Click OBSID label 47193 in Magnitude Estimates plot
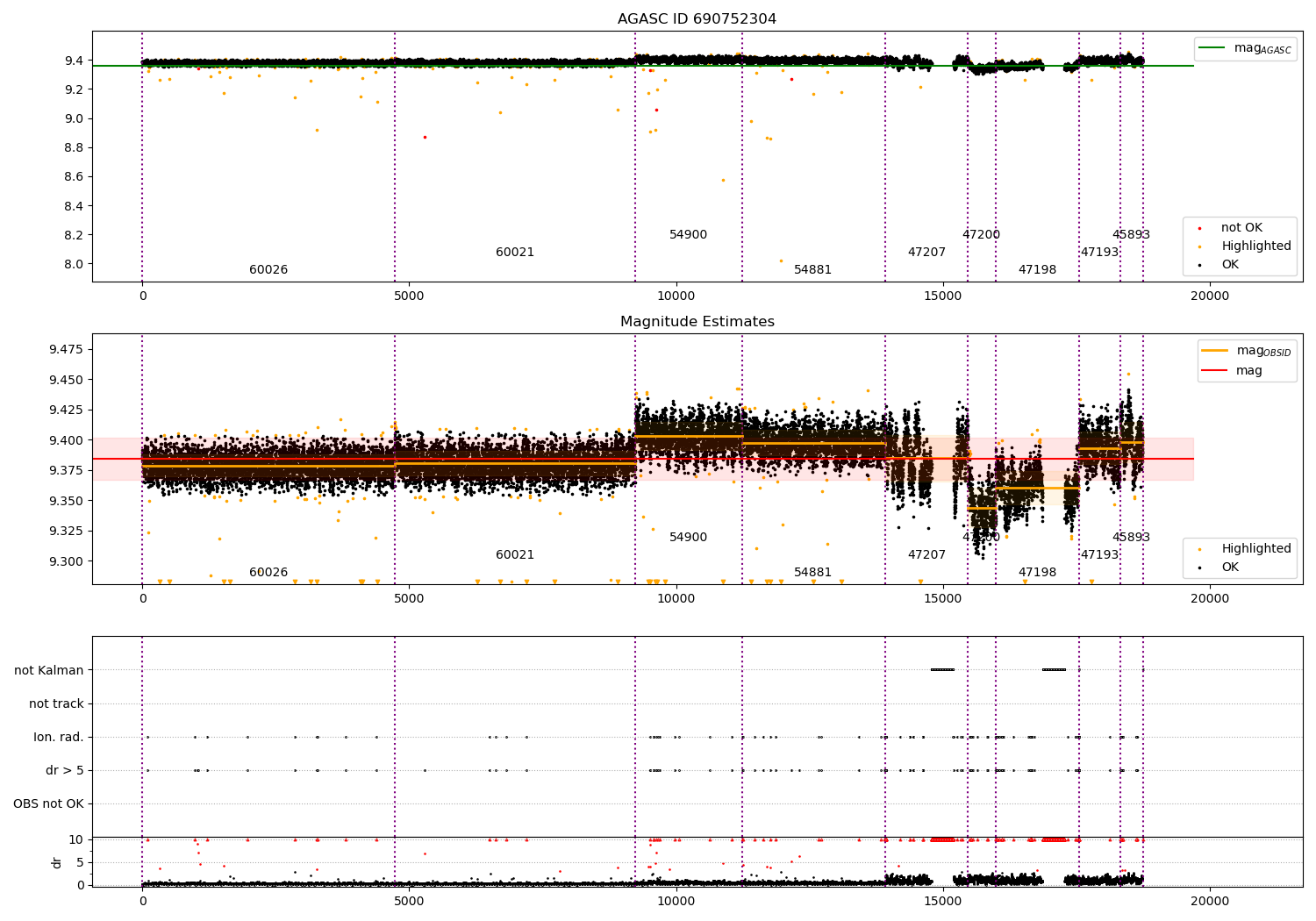Screen dimensions: 1316x921 tap(1099, 555)
